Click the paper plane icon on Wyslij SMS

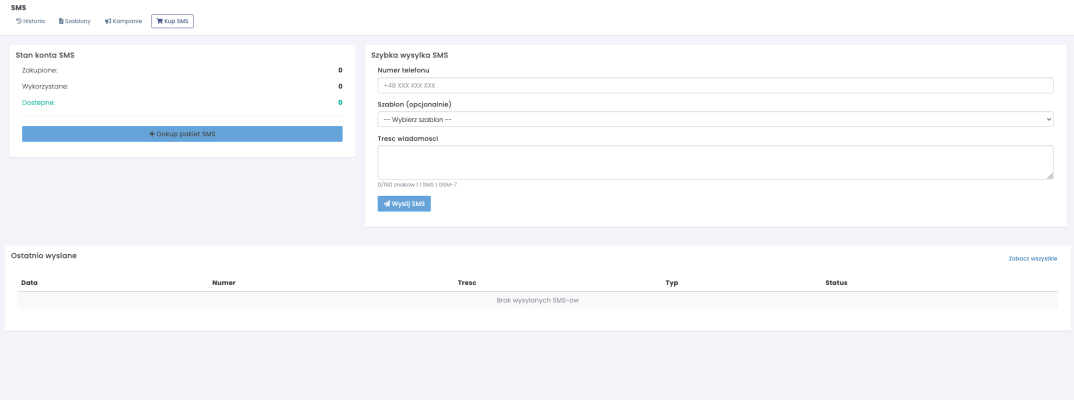click(387, 204)
